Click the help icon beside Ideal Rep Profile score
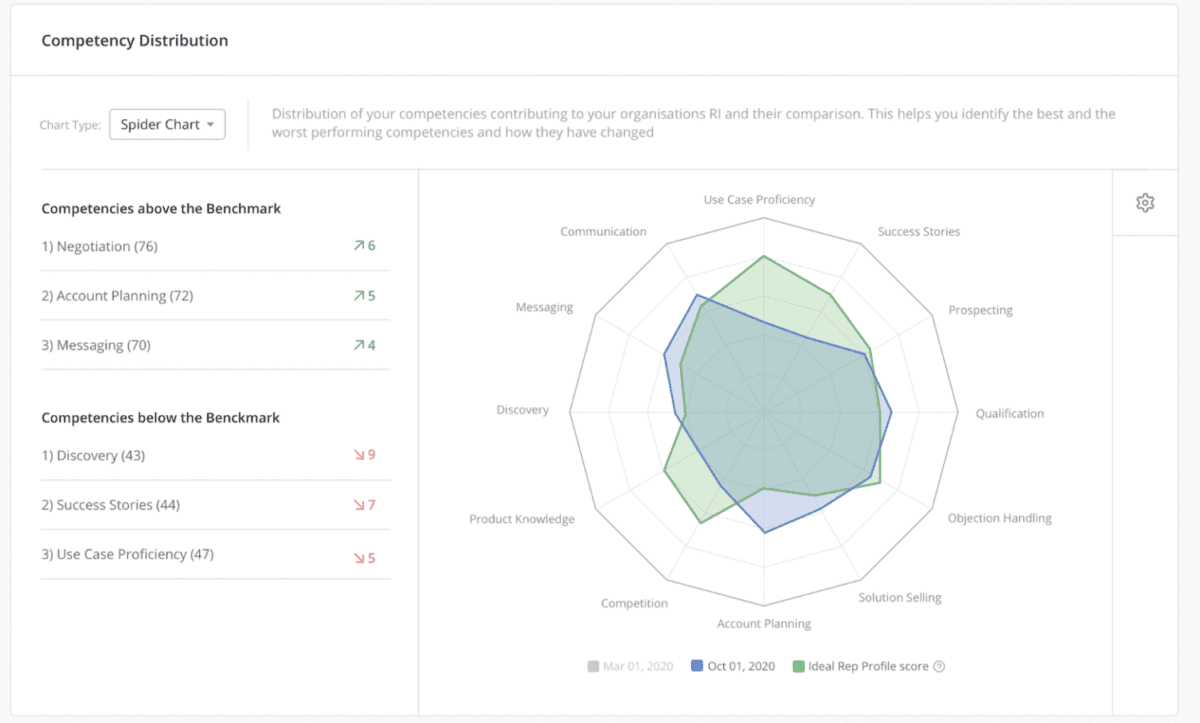 (x=938, y=665)
